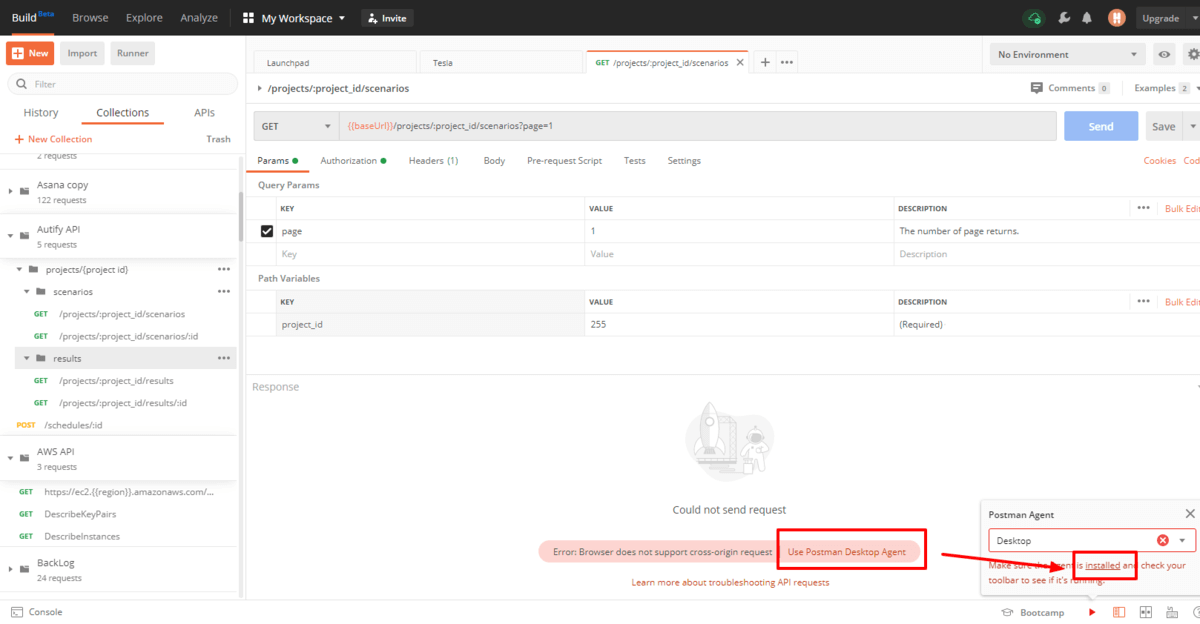The width and height of the screenshot is (1200, 624).
Task: Click the red agent arrow icon
Action: (1092, 612)
